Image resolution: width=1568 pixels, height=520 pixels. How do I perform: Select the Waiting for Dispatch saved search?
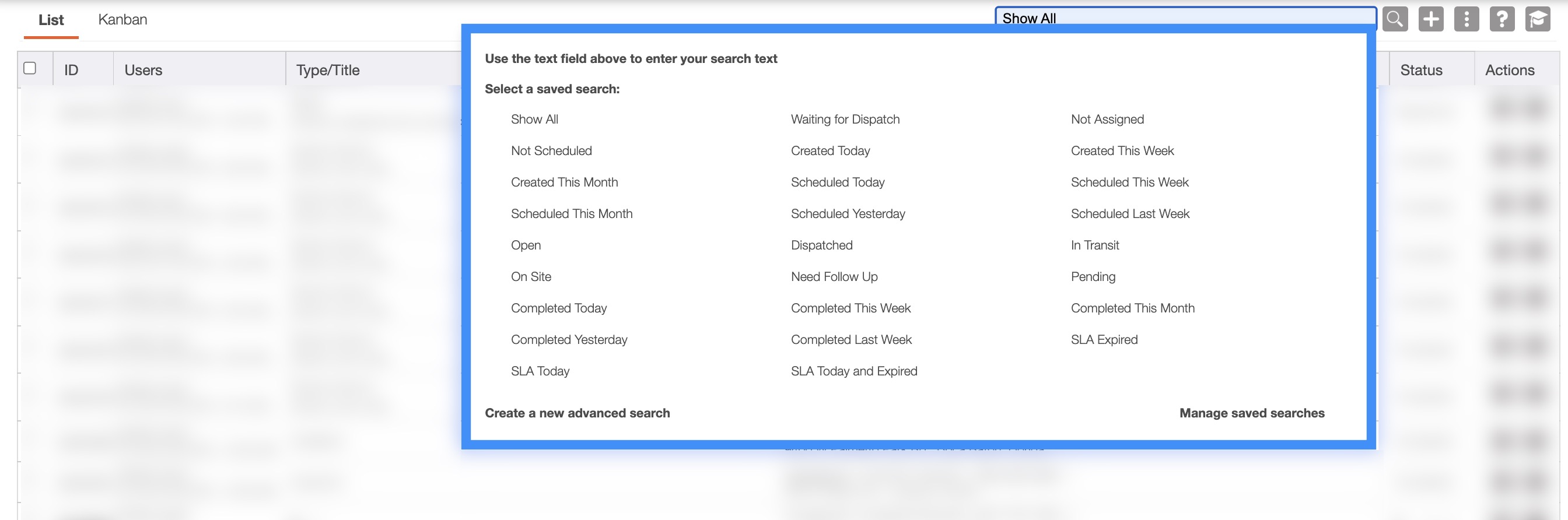(x=845, y=119)
